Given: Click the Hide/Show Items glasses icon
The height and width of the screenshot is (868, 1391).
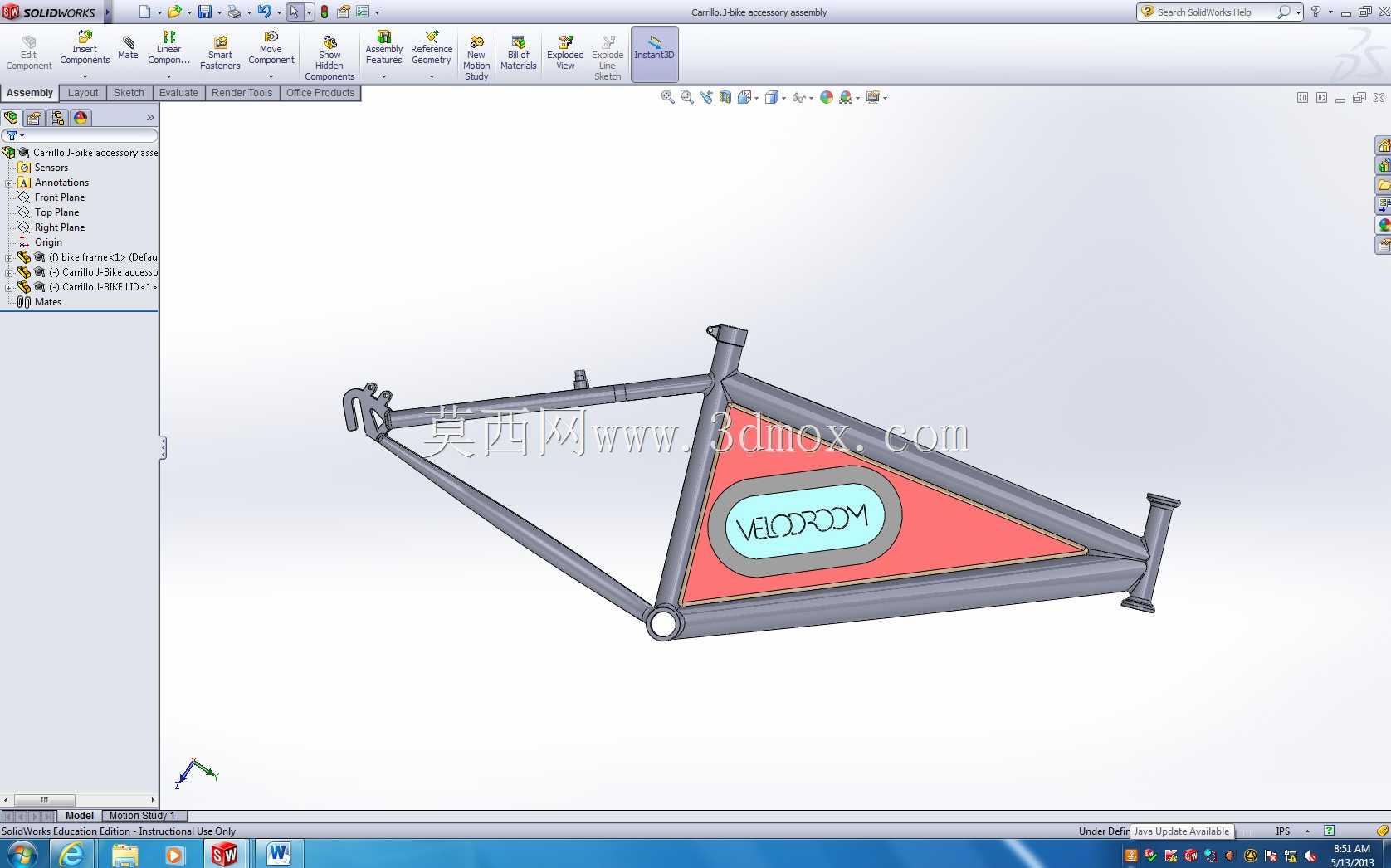Looking at the screenshot, I should click(798, 97).
